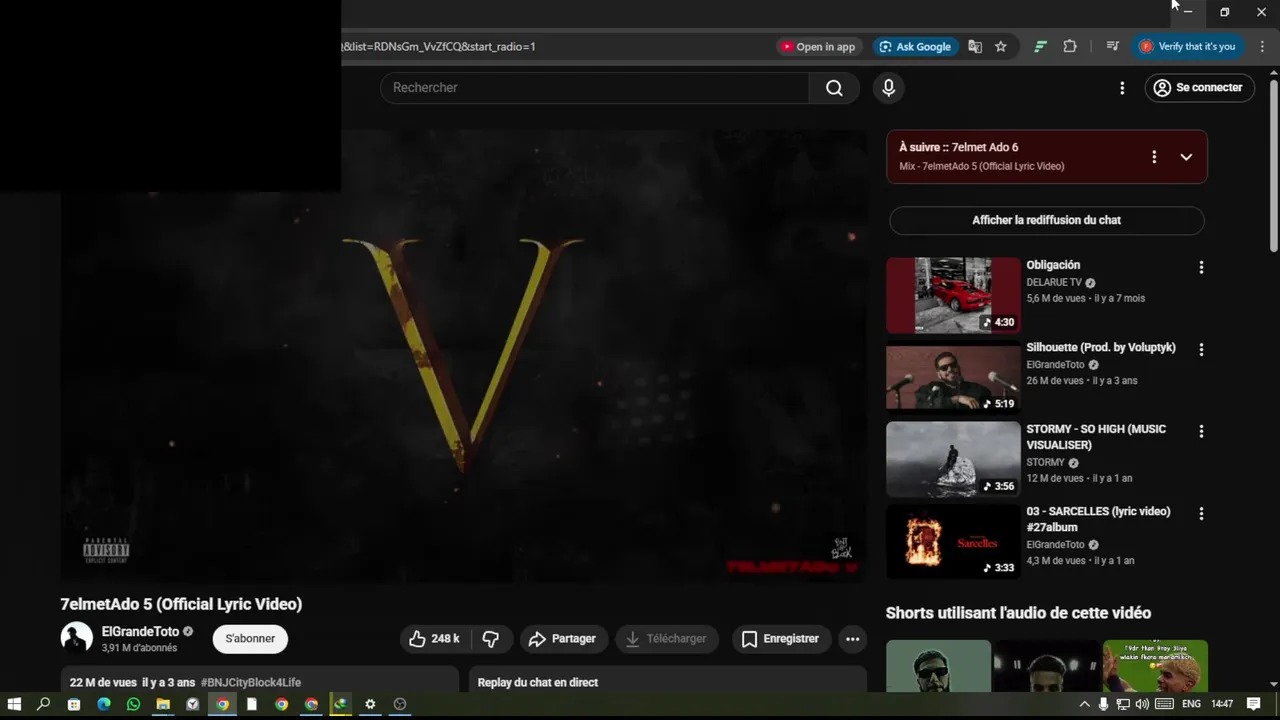This screenshot has height=720, width=1280.
Task: Open the first short with the man in sunglasses
Action: coord(938,666)
